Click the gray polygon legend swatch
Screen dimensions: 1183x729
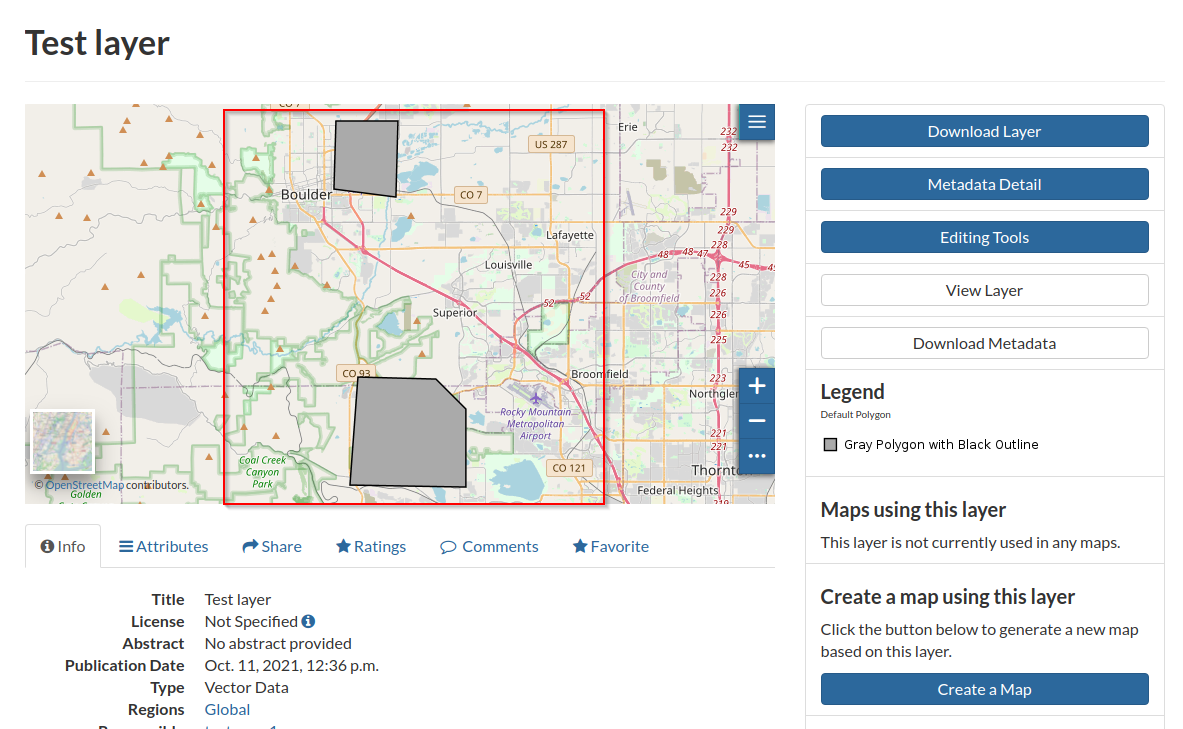click(830, 444)
